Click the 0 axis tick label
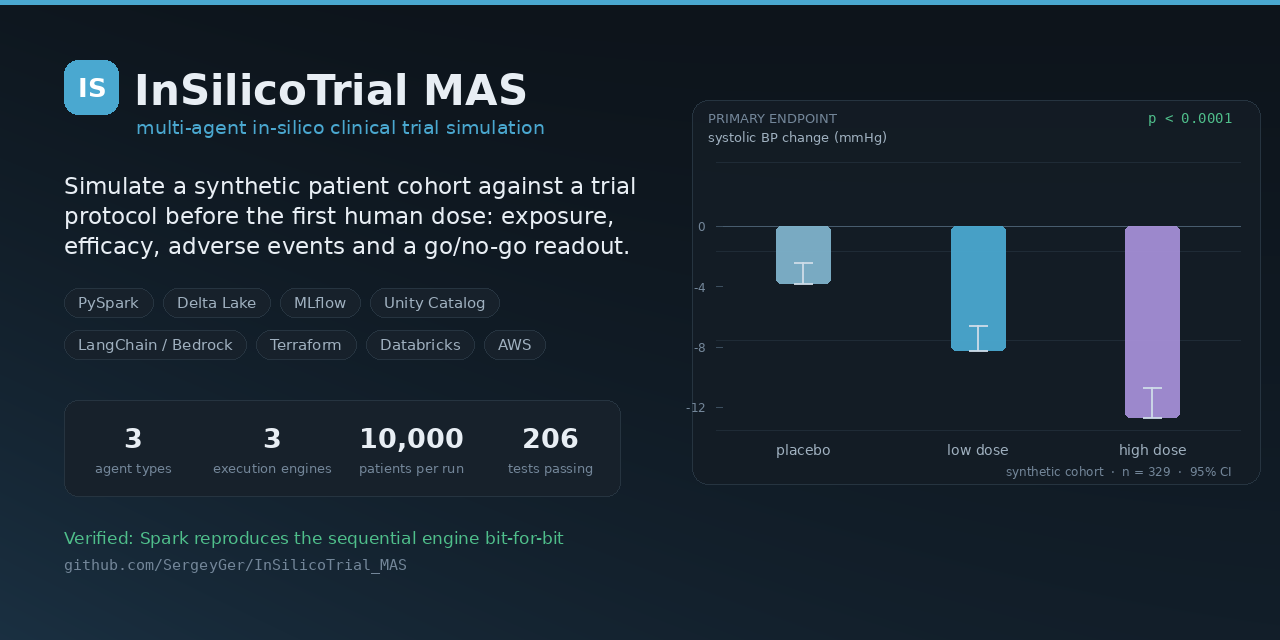Image resolution: width=1280 pixels, height=640 pixels. coord(702,227)
